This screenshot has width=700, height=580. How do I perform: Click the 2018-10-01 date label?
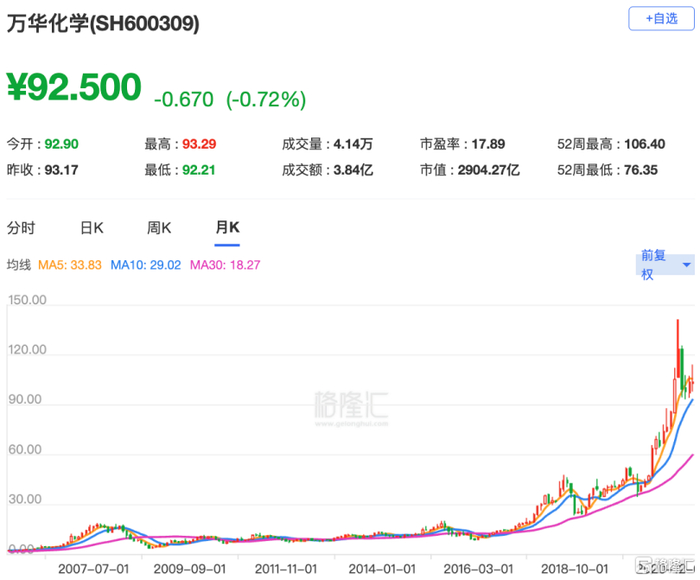pyautogui.click(x=575, y=569)
